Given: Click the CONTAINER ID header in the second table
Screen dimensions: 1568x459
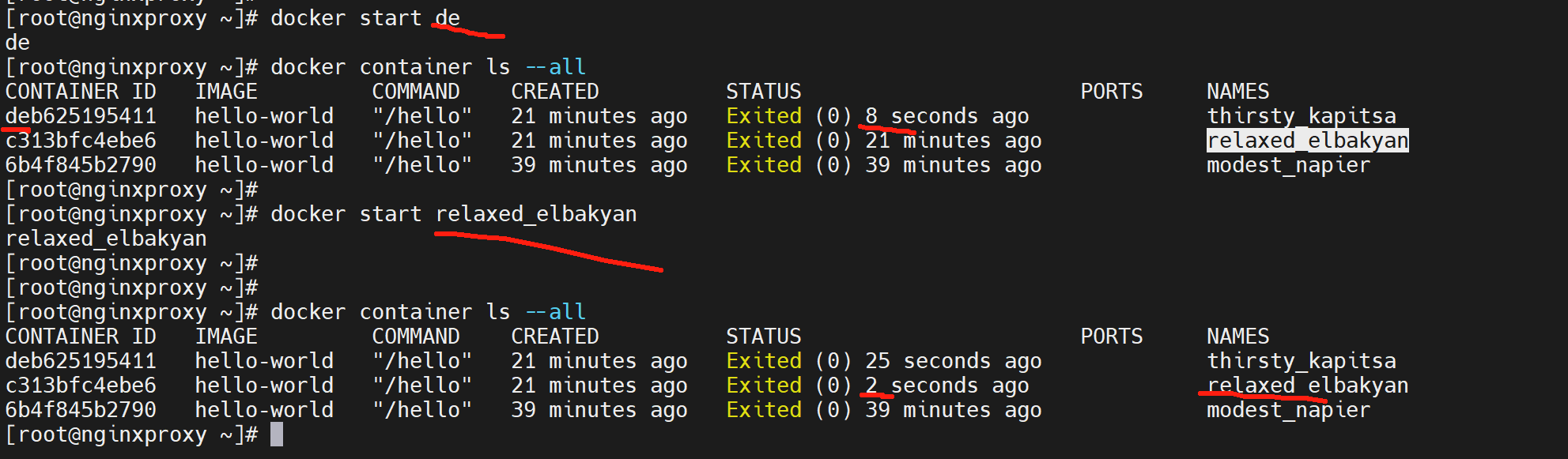Looking at the screenshot, I should coord(81,337).
